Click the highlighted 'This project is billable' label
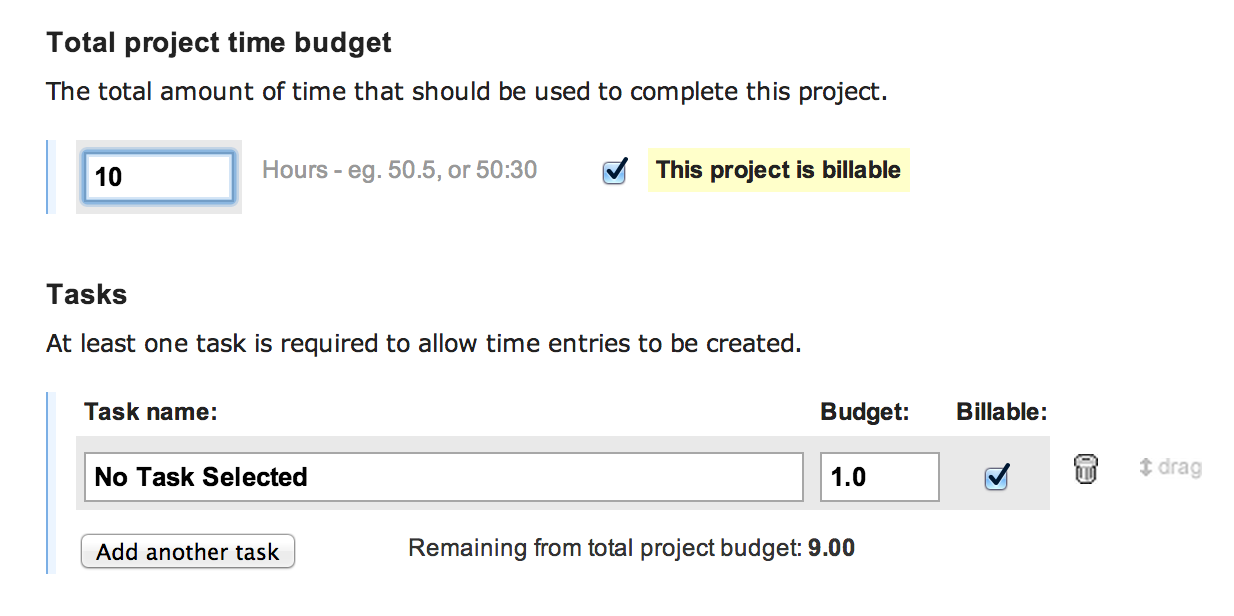 pyautogui.click(x=778, y=170)
